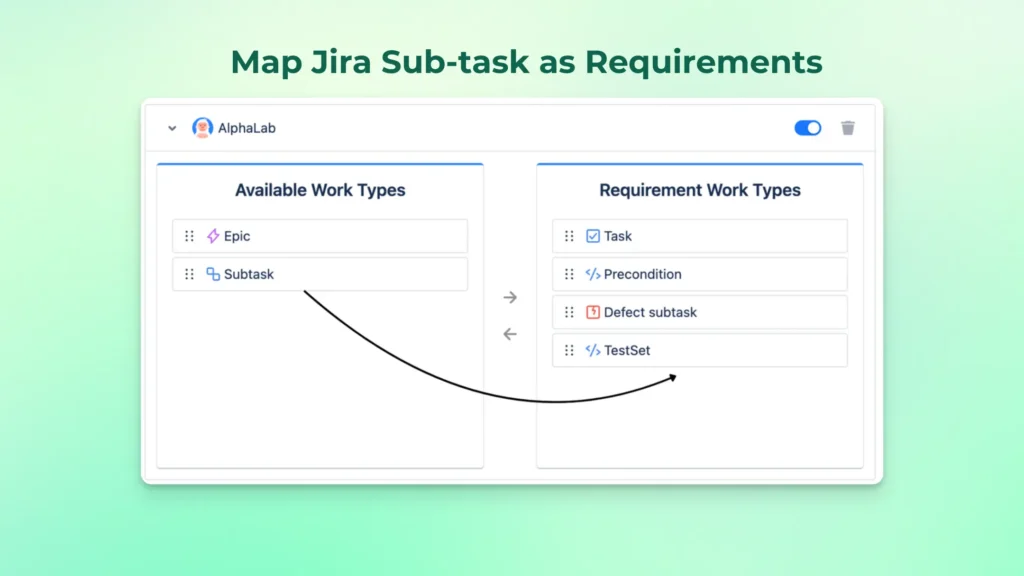The image size is (1024, 576).
Task: Move selection left with arrow button
Action: pos(510,334)
